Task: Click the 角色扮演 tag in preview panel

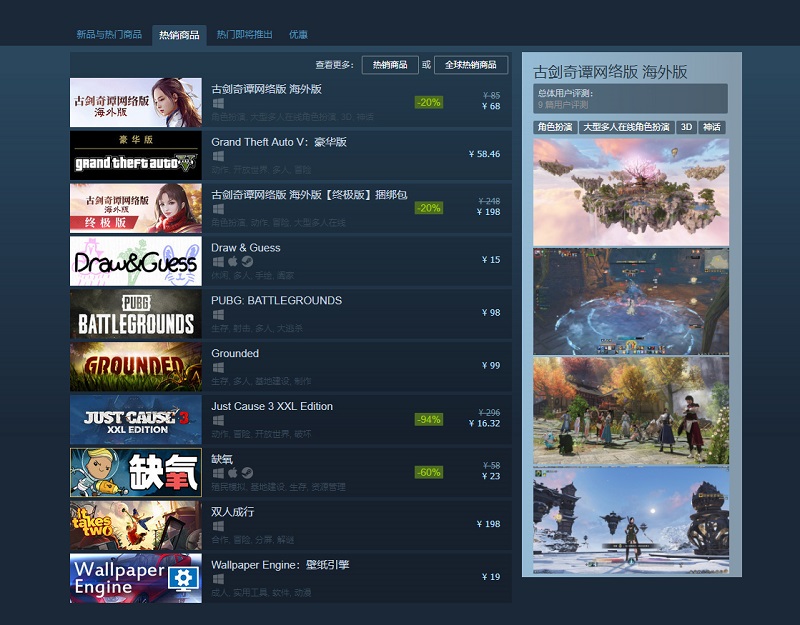Action: tap(555, 127)
